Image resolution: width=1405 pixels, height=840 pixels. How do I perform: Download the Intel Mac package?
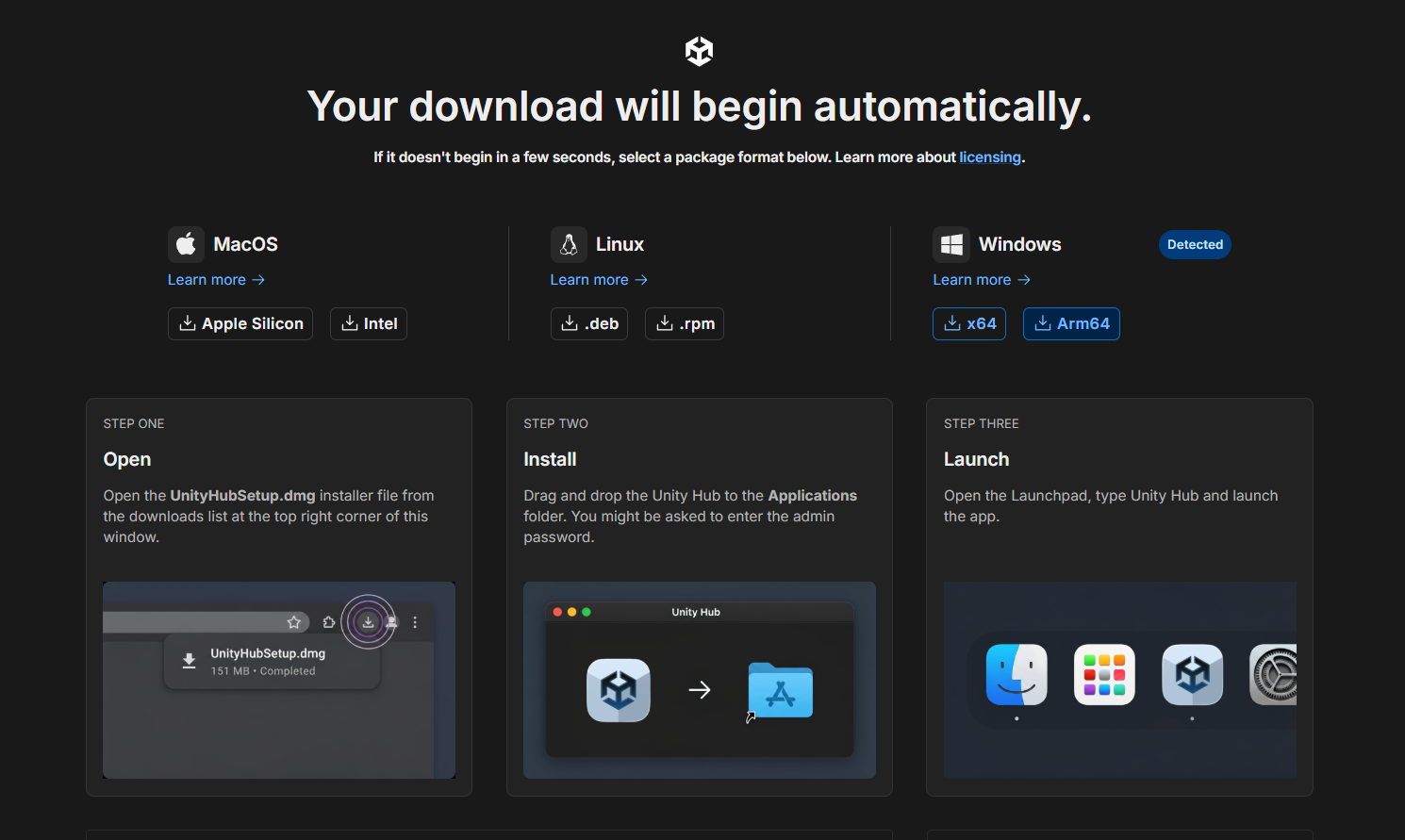[x=369, y=323]
